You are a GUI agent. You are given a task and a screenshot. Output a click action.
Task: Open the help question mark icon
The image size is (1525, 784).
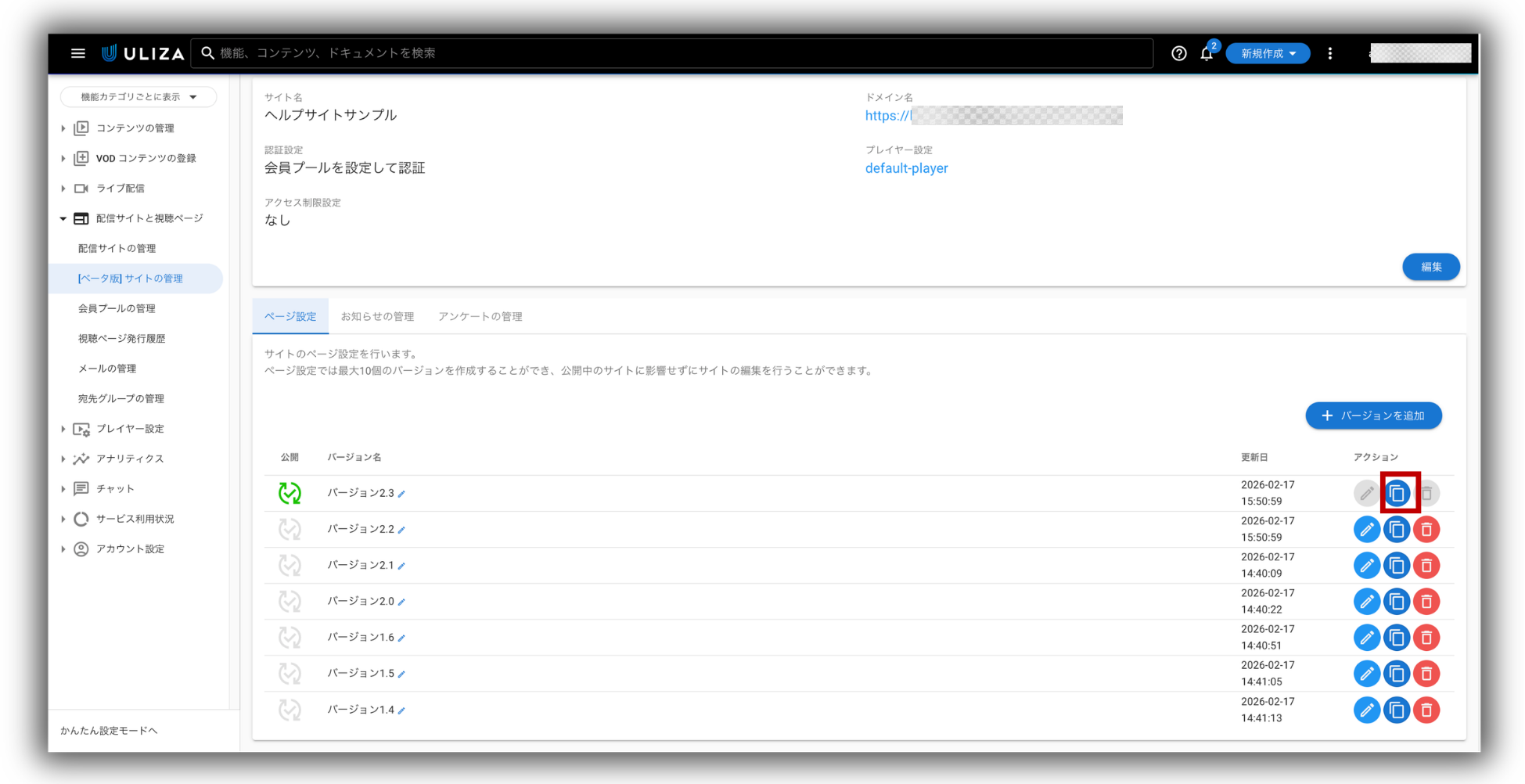point(1178,53)
